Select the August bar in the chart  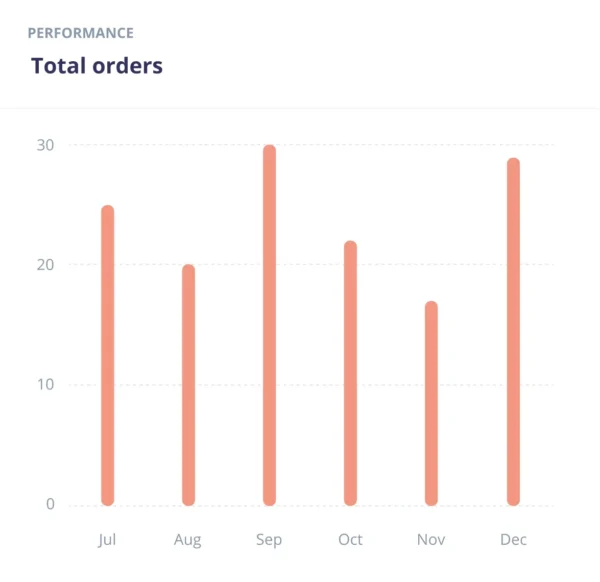(188, 385)
